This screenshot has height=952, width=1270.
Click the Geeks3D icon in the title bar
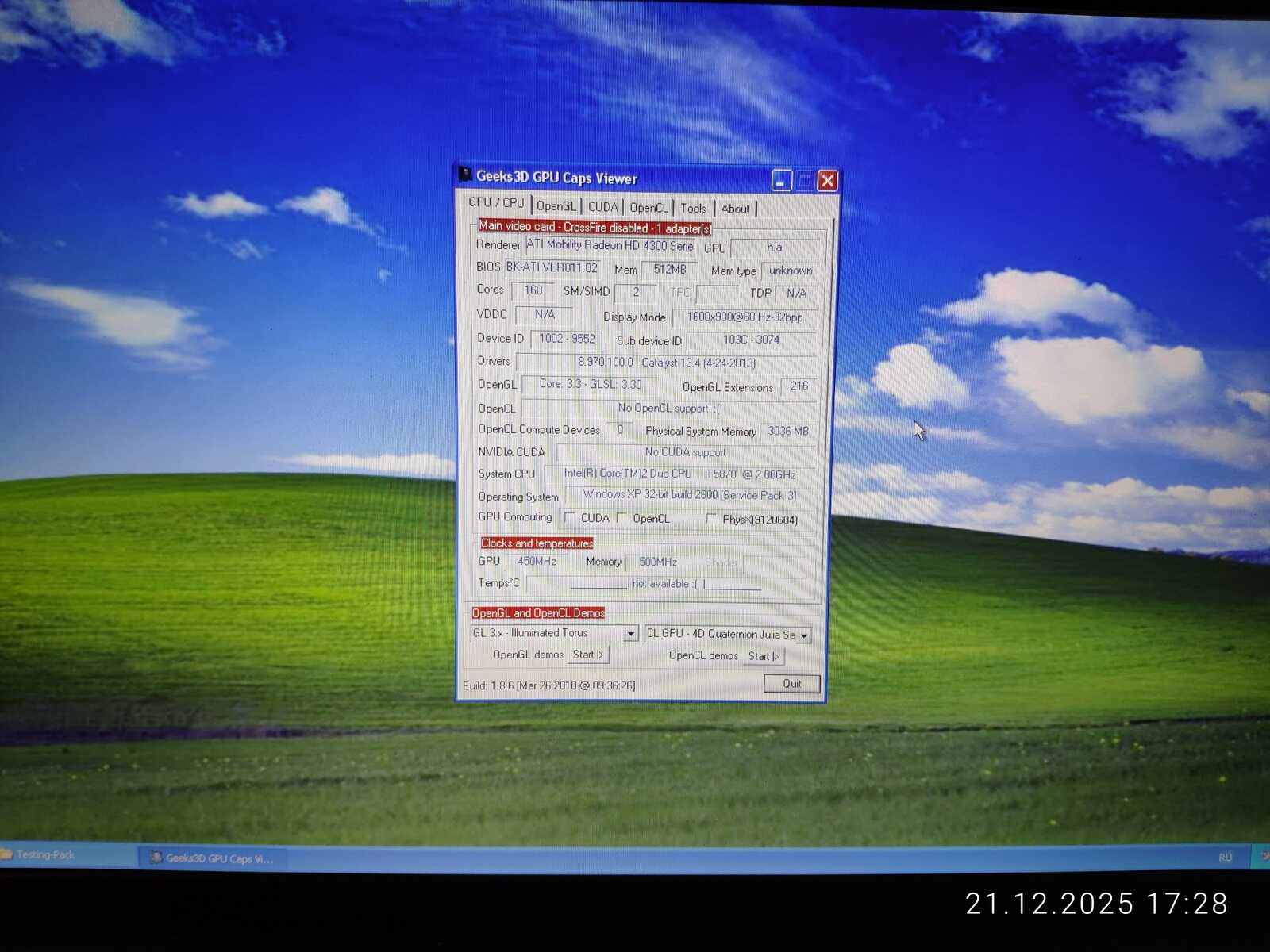coord(465,175)
